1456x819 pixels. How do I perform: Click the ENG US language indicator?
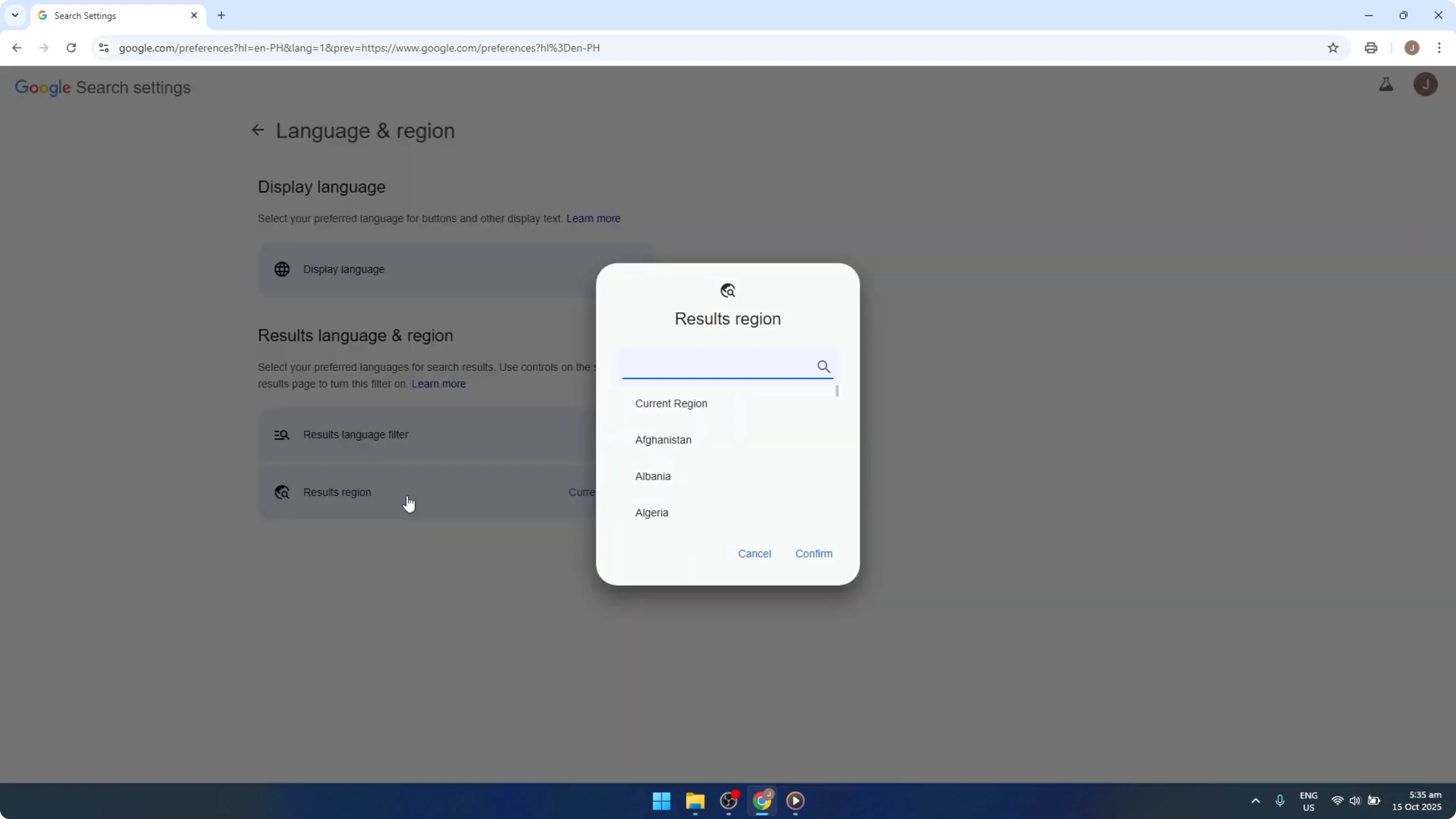[1308, 802]
